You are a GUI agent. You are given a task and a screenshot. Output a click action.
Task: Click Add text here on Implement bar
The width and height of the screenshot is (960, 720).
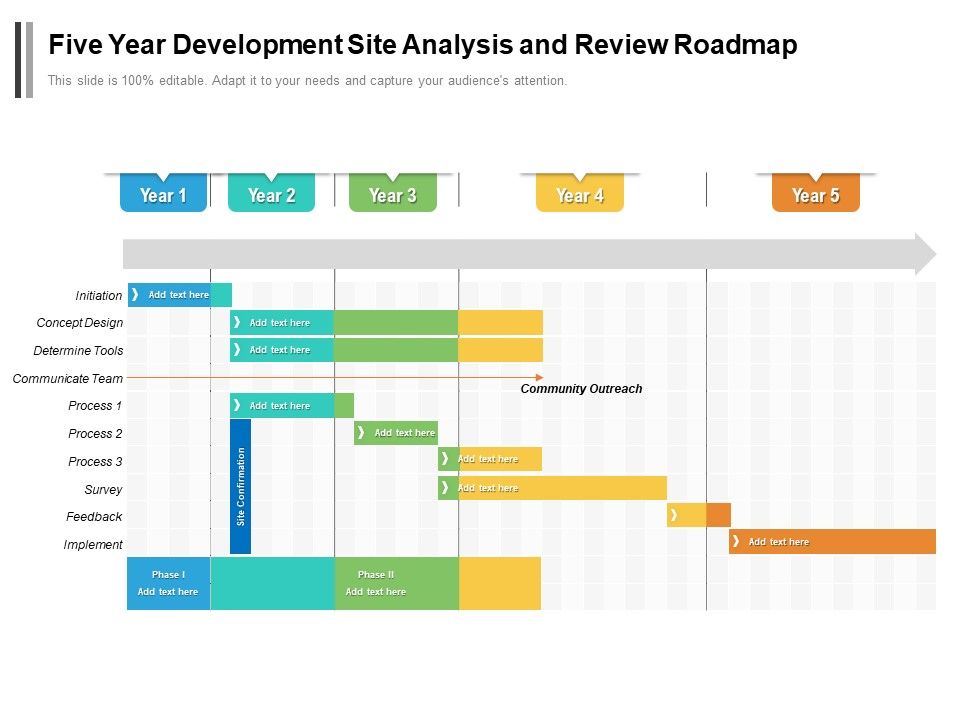[x=779, y=542]
